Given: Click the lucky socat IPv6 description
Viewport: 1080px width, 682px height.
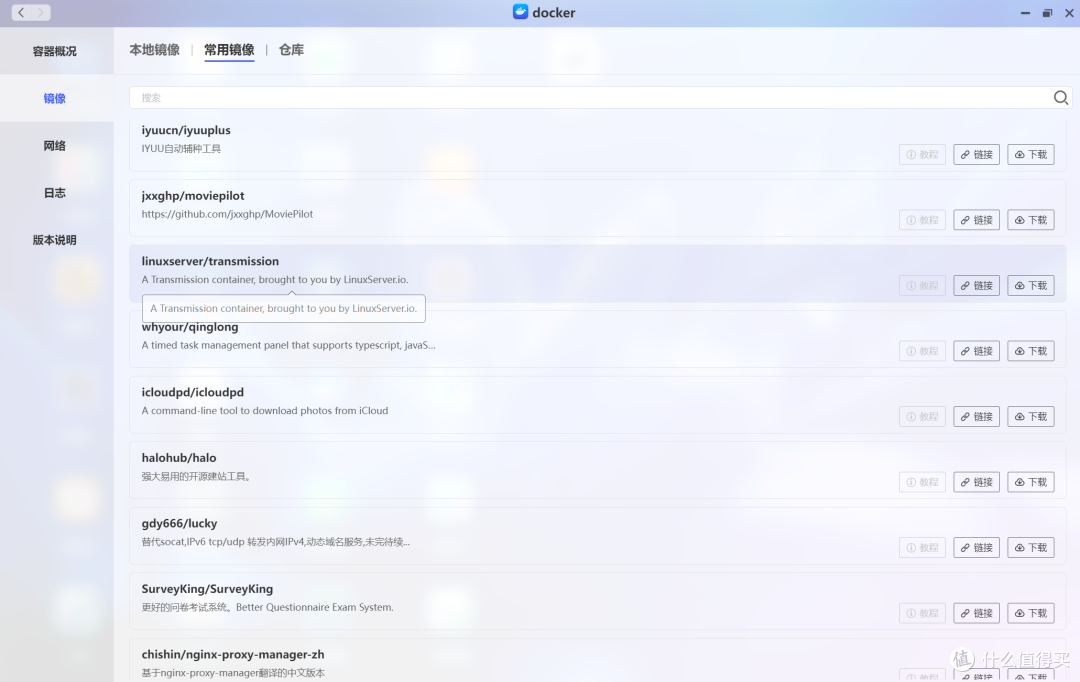Looking at the screenshot, I should (276, 541).
